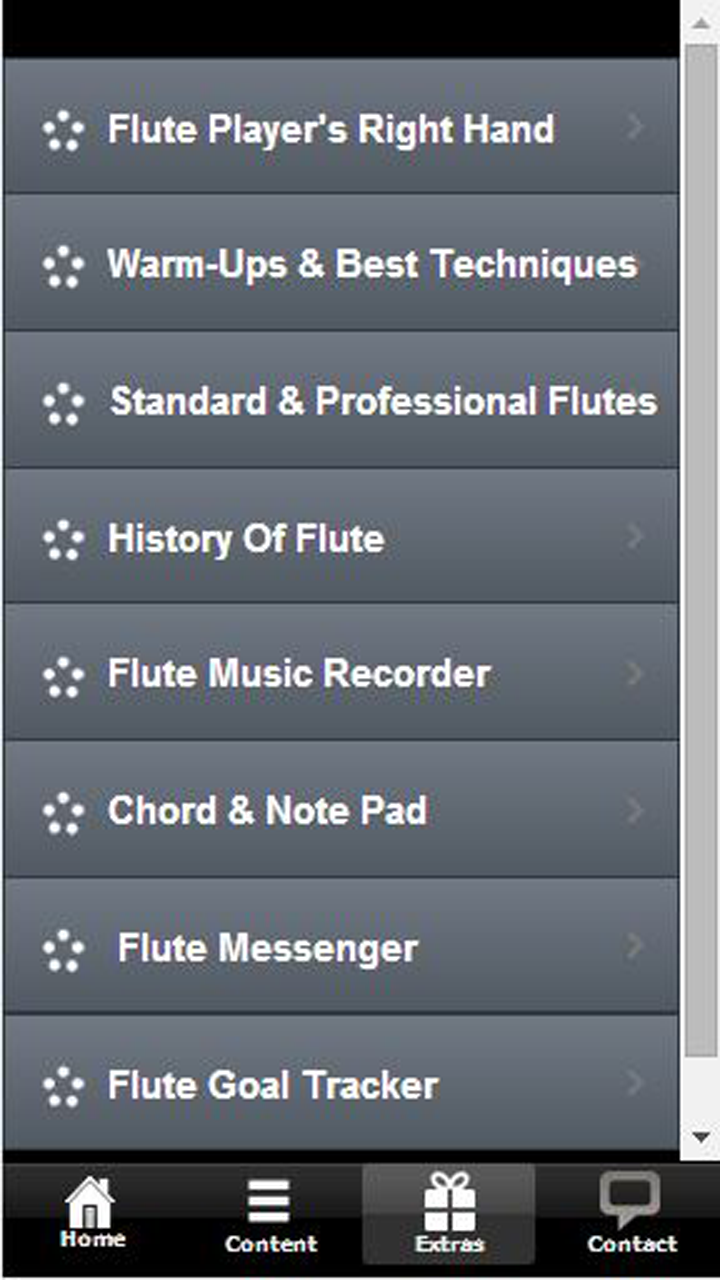Image resolution: width=720 pixels, height=1280 pixels.
Task: Click the Home house icon
Action: click(x=91, y=1204)
